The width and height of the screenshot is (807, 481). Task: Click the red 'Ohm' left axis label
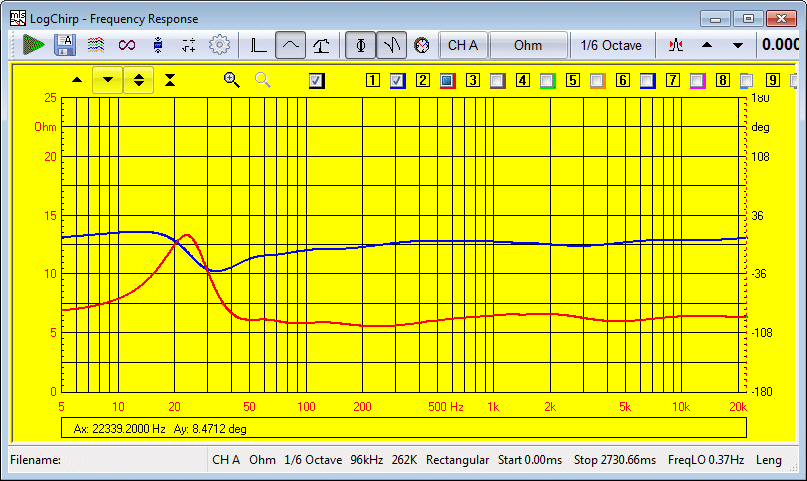coord(45,127)
